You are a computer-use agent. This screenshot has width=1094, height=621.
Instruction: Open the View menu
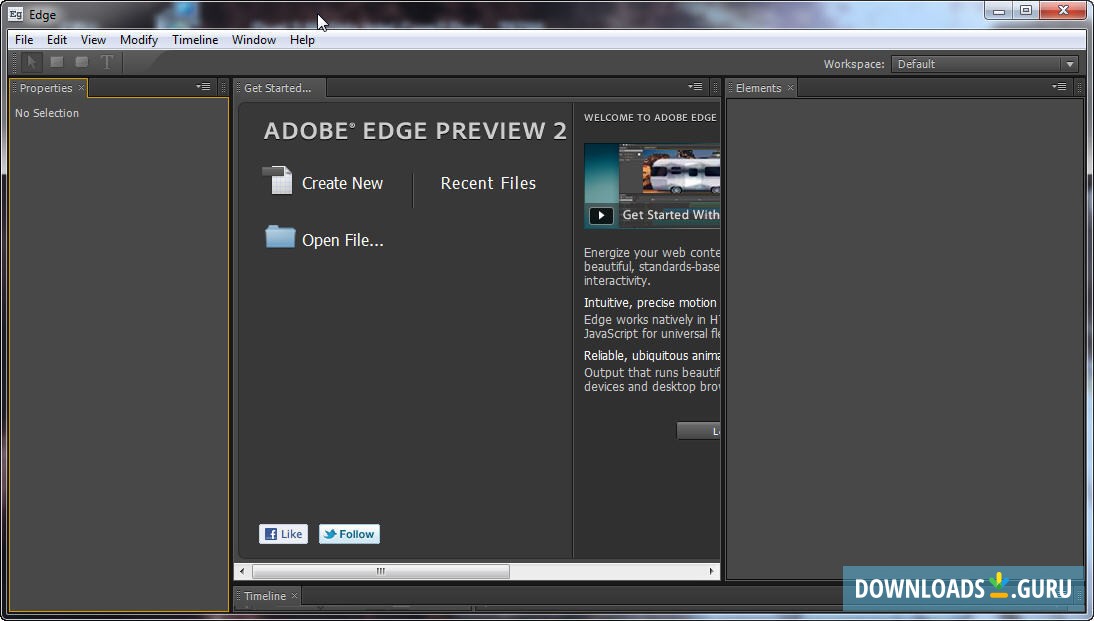click(93, 40)
